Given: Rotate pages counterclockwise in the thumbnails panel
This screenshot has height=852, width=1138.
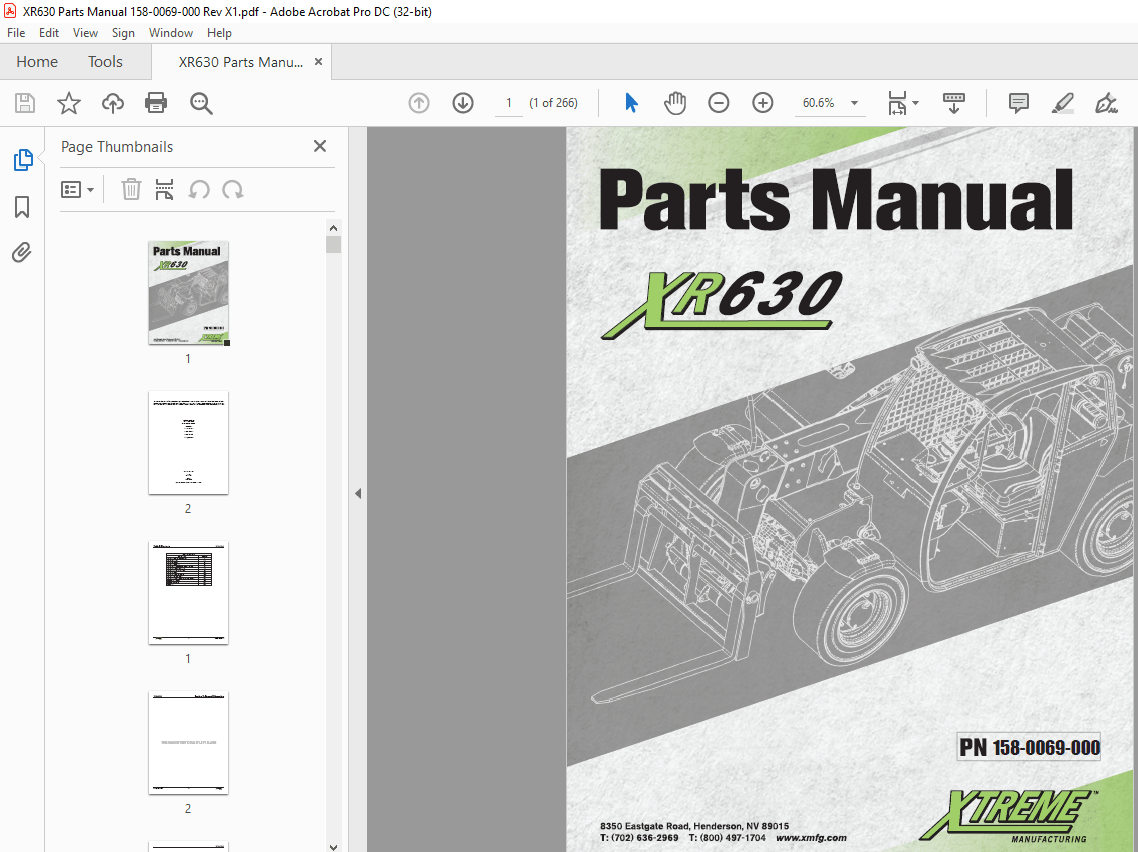Looking at the screenshot, I should click(x=200, y=189).
